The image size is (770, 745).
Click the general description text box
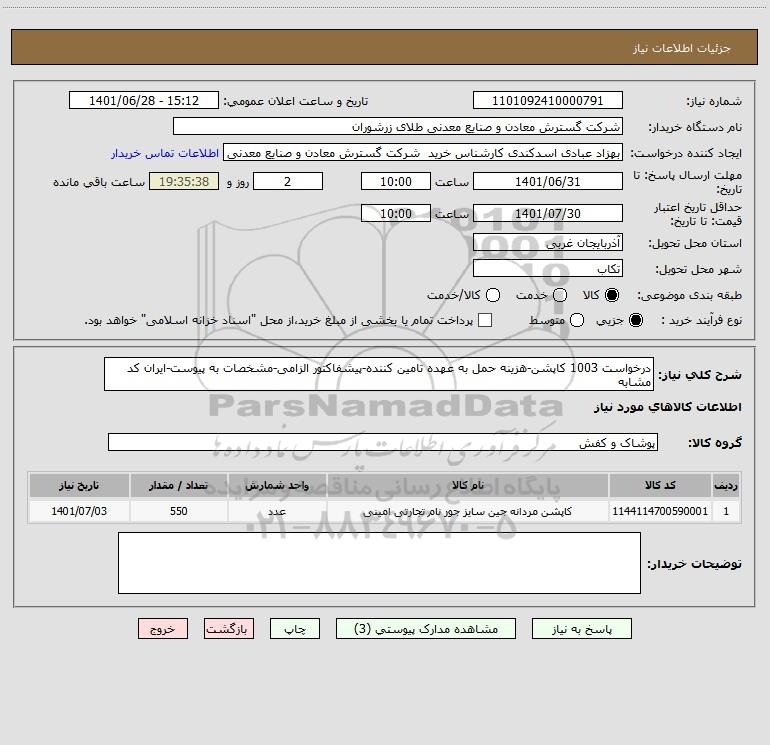click(x=379, y=374)
